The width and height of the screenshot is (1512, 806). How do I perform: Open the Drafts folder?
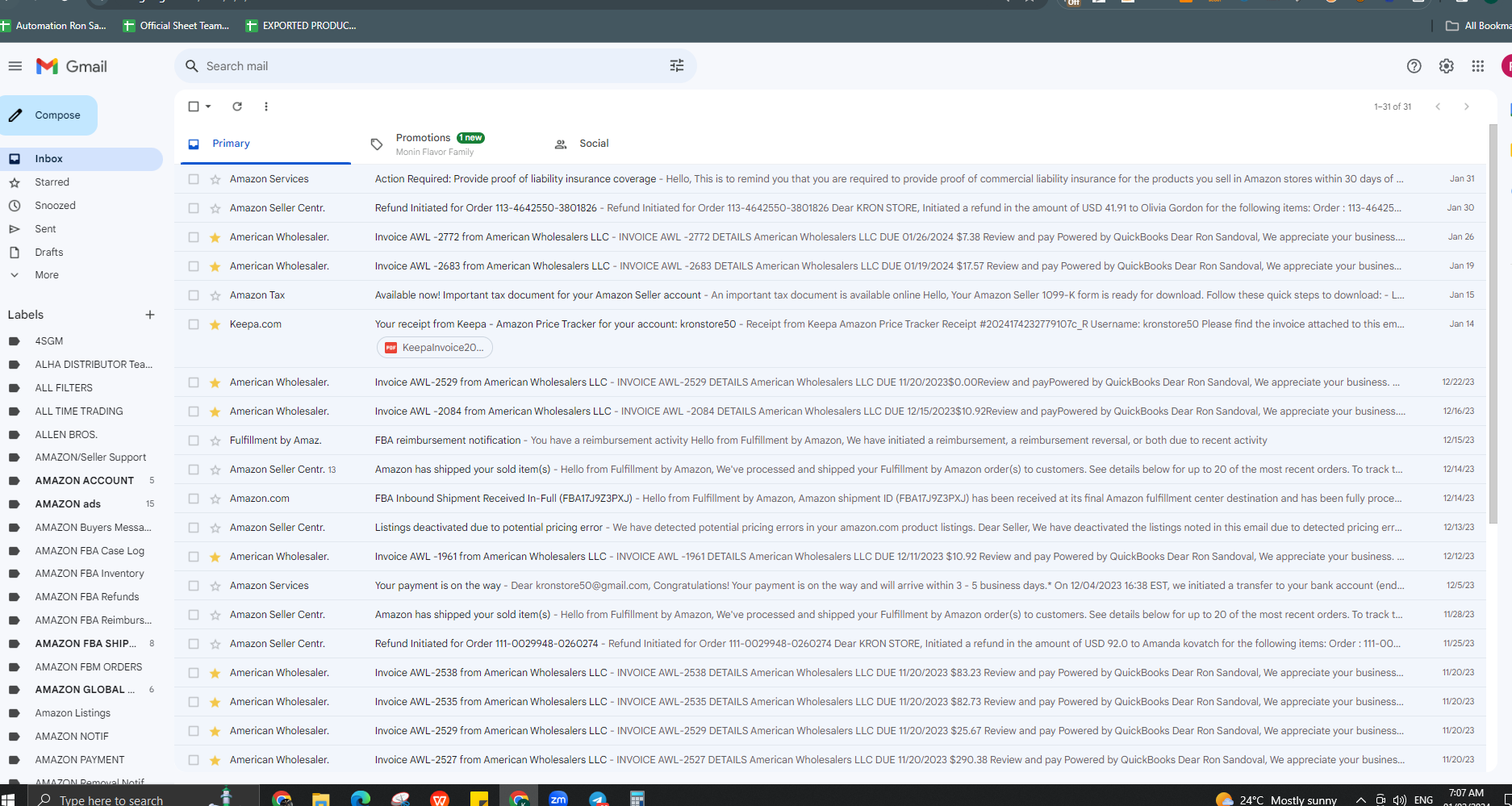[48, 253]
